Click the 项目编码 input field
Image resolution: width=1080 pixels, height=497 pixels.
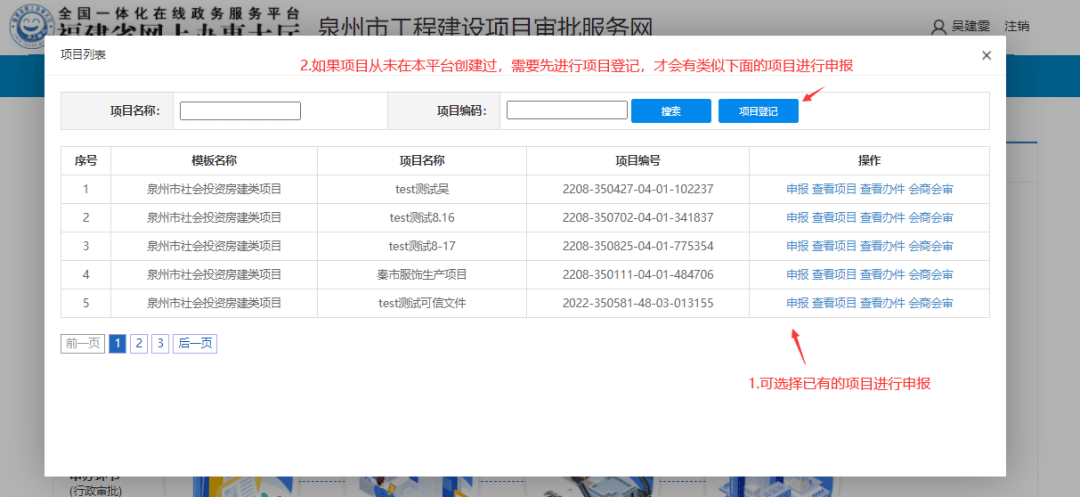(x=566, y=111)
